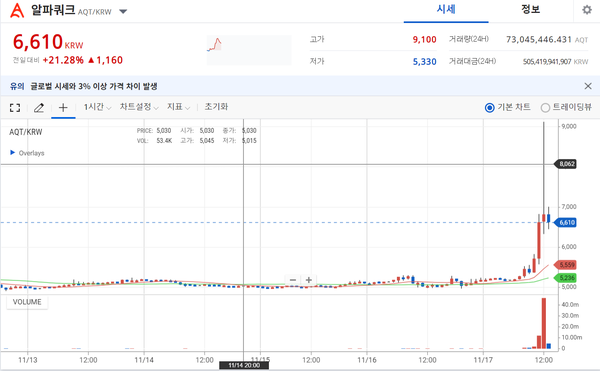
Task: Click the 24H volume 73,045,446.431
Action: (x=539, y=39)
